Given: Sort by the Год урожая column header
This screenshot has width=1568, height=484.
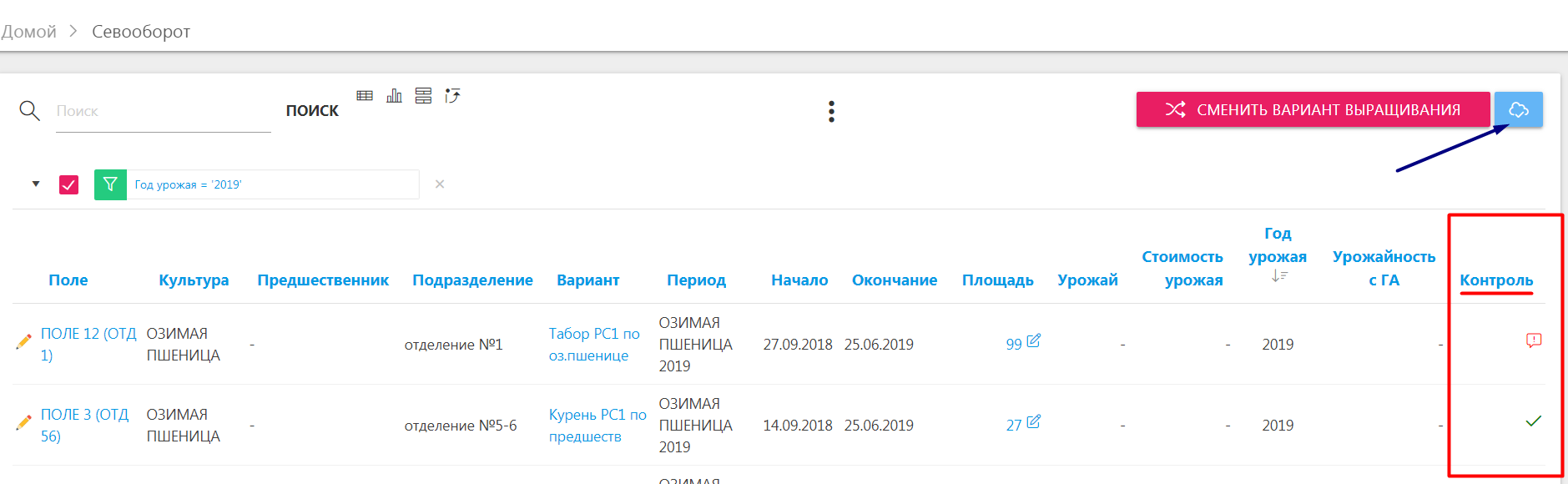Looking at the screenshot, I should pyautogui.click(x=1277, y=245).
